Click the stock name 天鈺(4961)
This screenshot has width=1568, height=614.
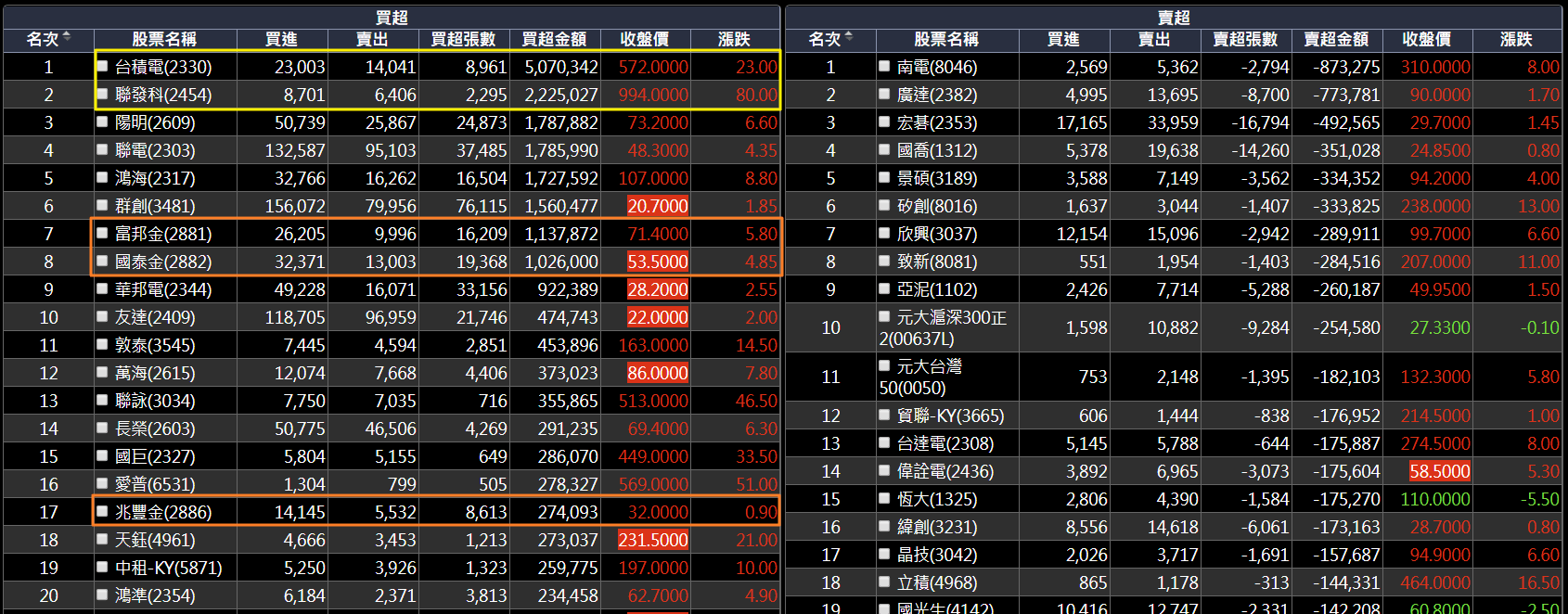(x=155, y=540)
